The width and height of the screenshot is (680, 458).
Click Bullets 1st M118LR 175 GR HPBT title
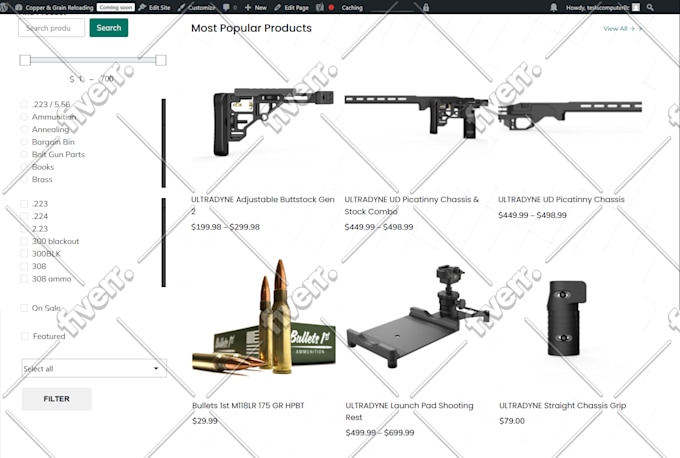248,406
